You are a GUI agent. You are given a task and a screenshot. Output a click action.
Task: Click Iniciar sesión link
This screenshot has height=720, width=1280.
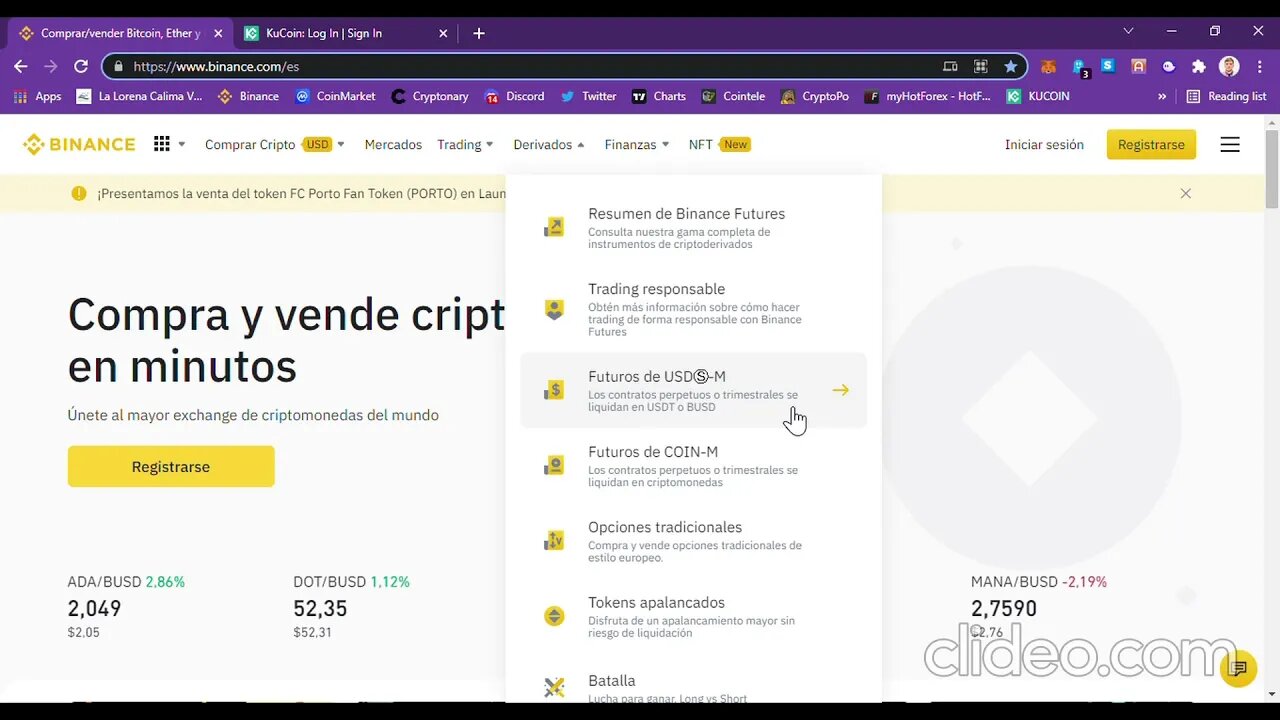[x=1044, y=144]
